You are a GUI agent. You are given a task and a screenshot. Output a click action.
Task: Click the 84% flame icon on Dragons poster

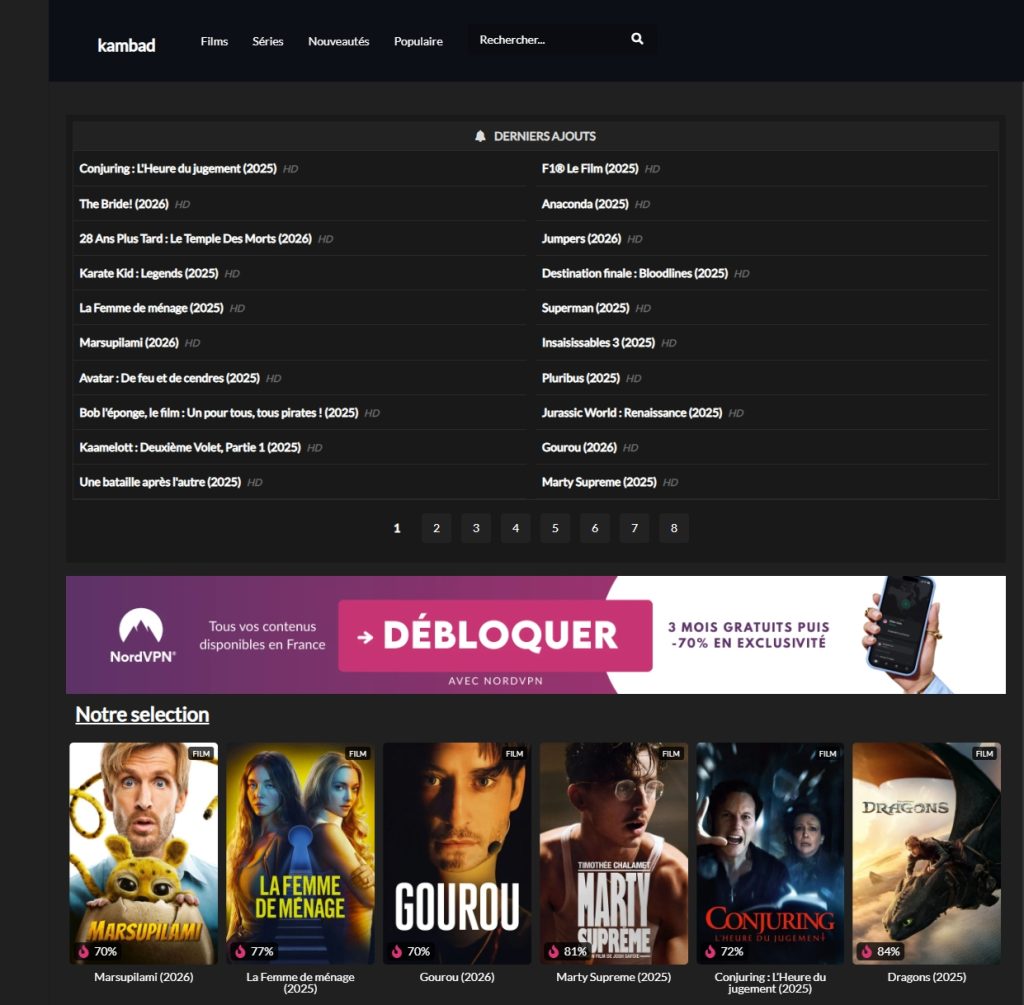866,952
